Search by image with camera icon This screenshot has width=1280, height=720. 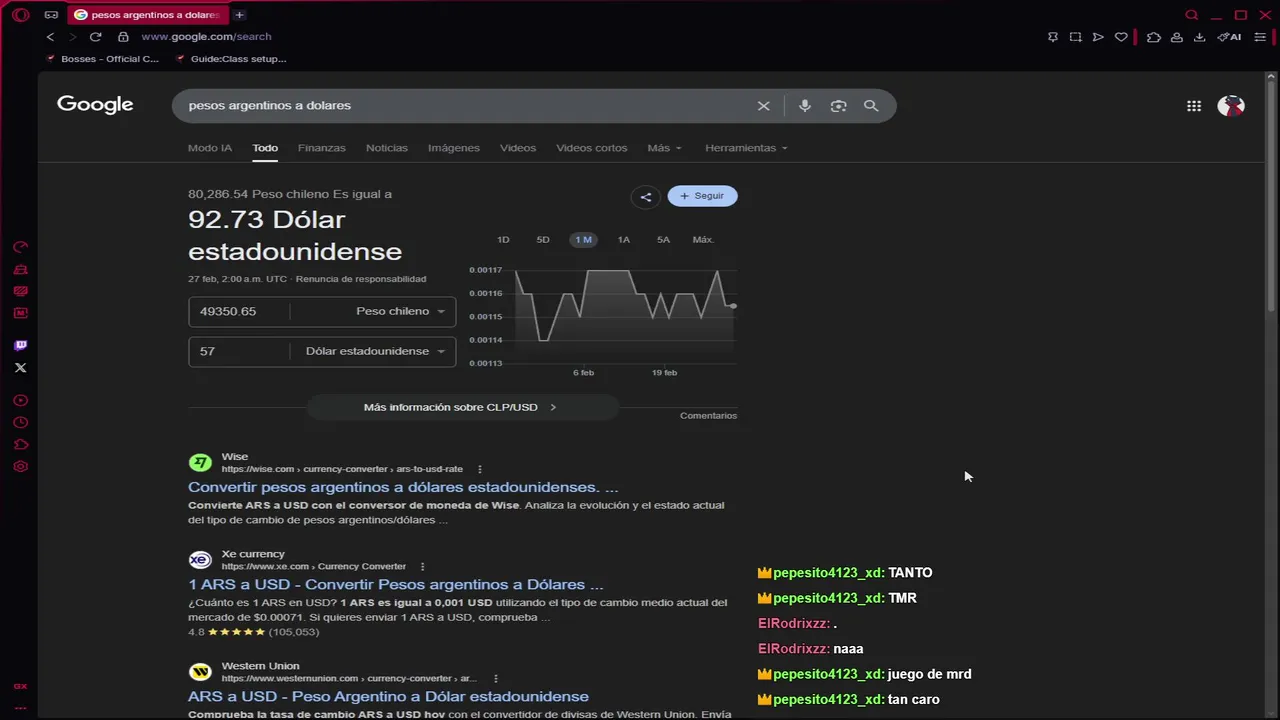click(x=838, y=106)
